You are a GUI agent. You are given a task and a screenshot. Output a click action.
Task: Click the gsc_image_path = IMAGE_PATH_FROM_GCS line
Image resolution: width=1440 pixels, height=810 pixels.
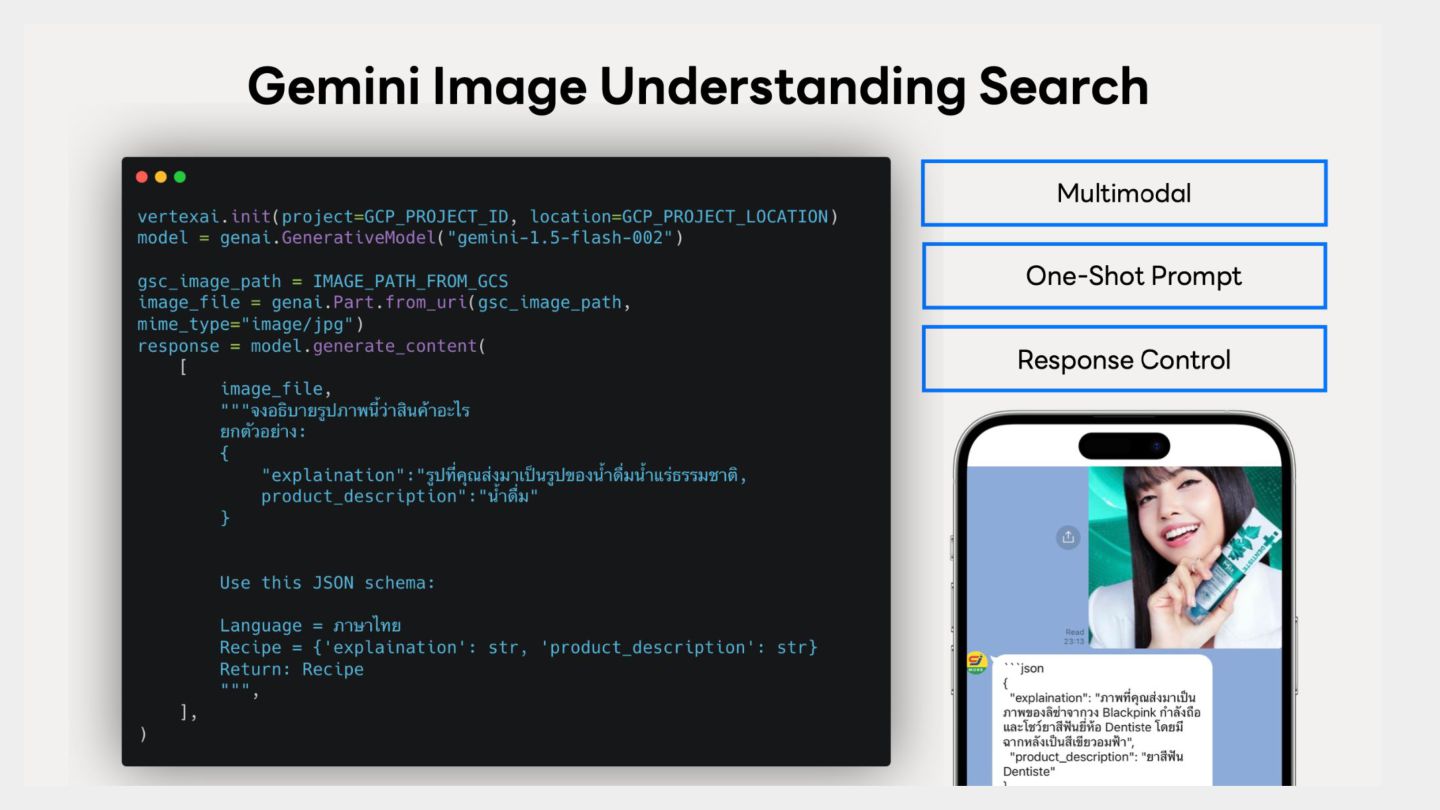point(323,281)
